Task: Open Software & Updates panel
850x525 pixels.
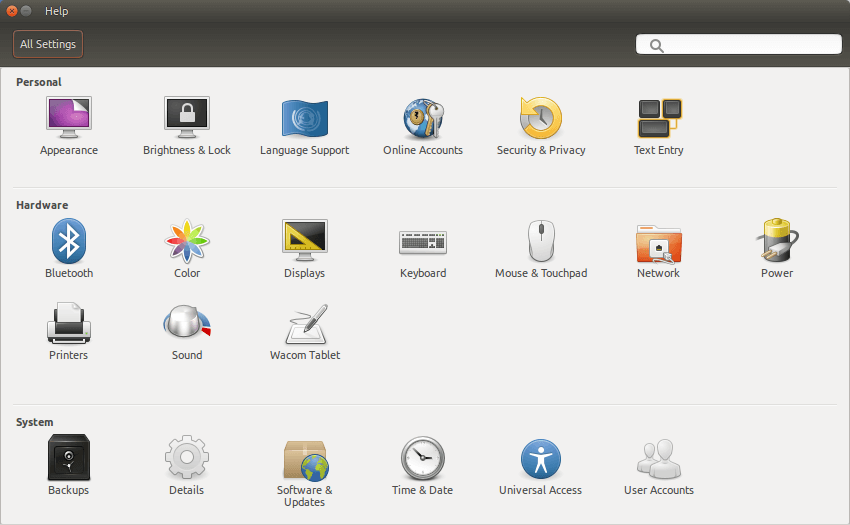Action: pos(305,472)
